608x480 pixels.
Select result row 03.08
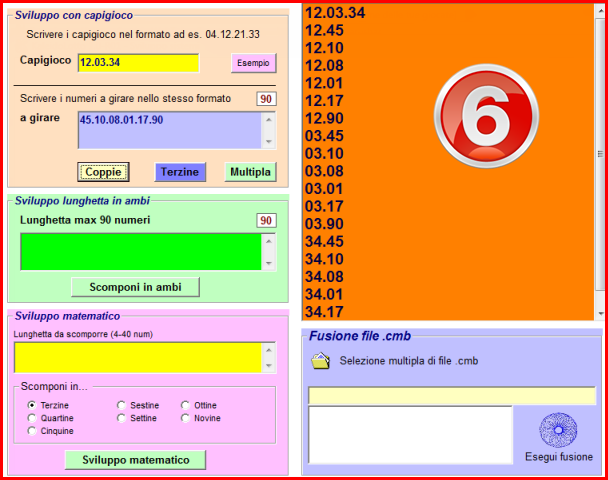pyautogui.click(x=324, y=171)
